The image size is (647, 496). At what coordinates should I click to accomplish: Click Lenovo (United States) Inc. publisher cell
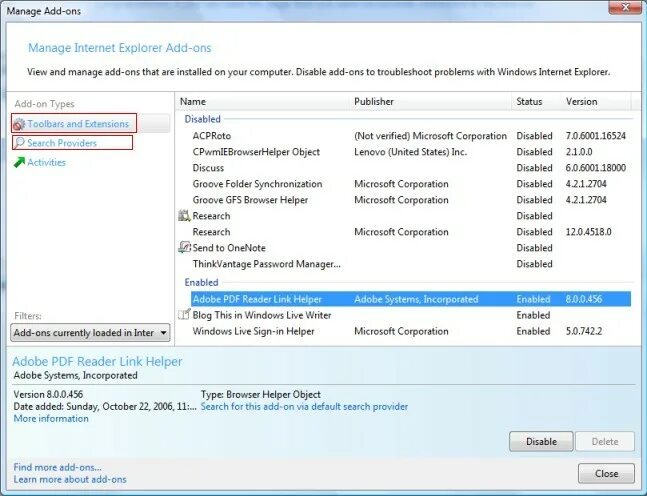[x=411, y=152]
